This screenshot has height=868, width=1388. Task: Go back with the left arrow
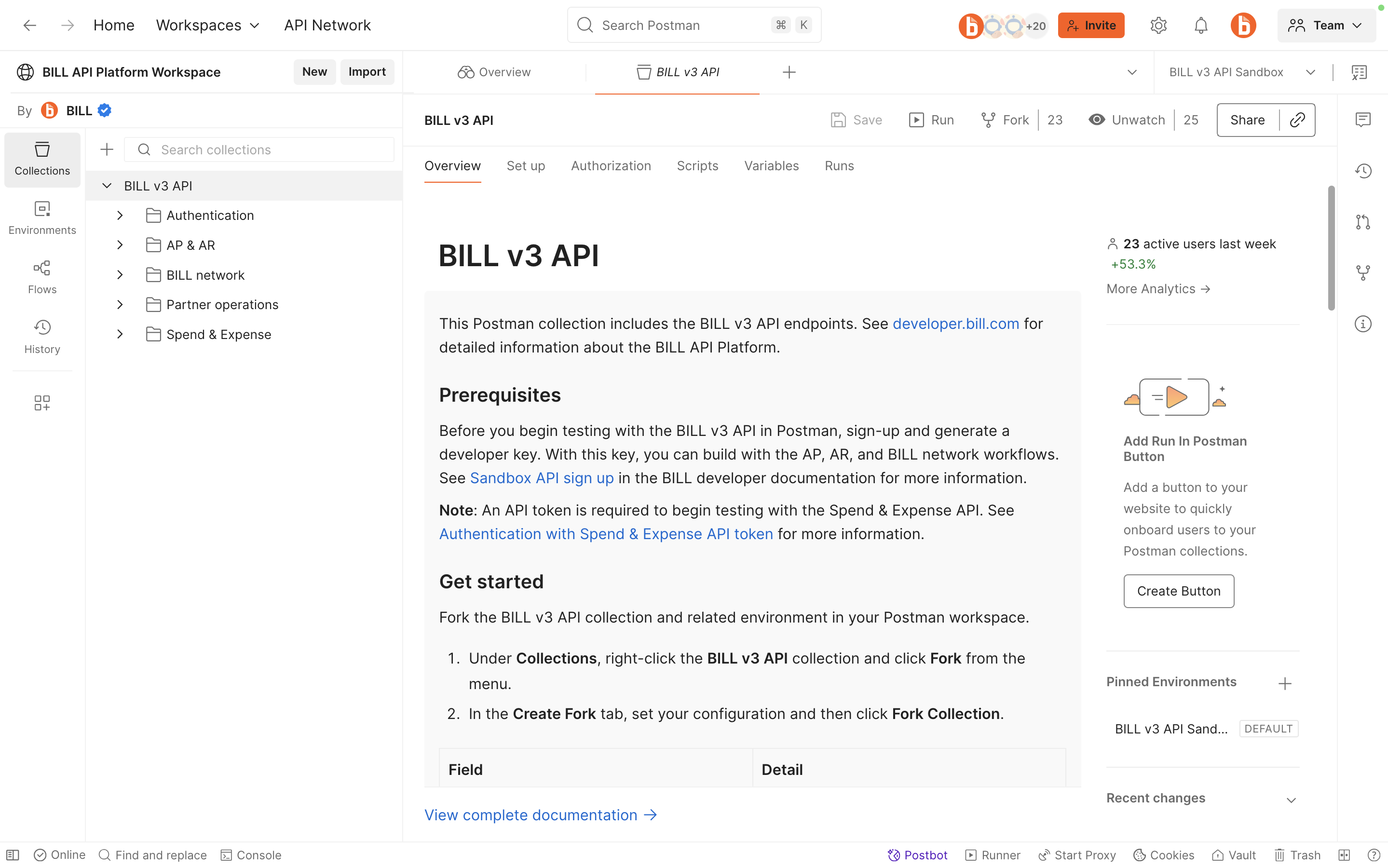click(29, 25)
